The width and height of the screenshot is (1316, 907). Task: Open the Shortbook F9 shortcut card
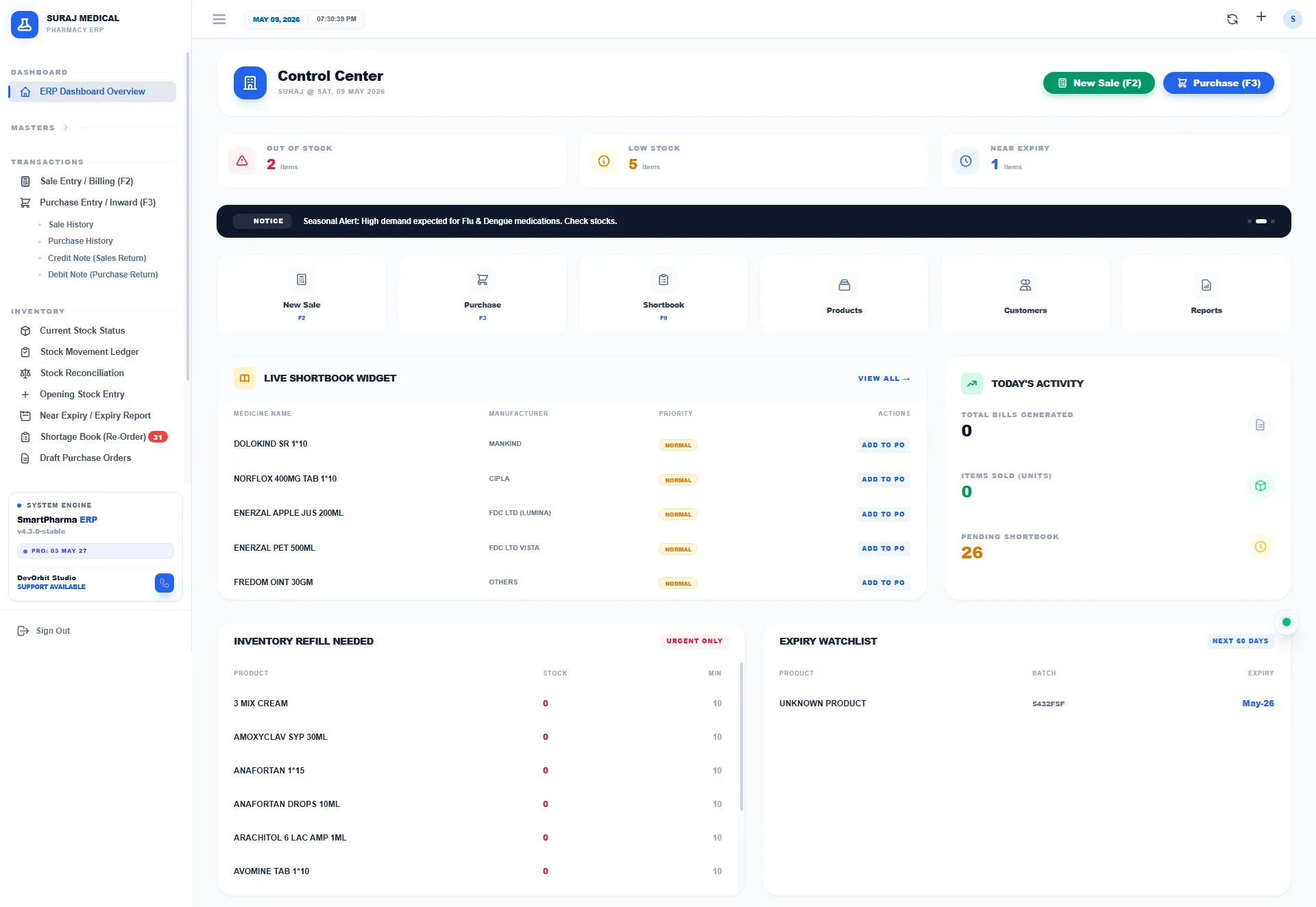(663, 294)
